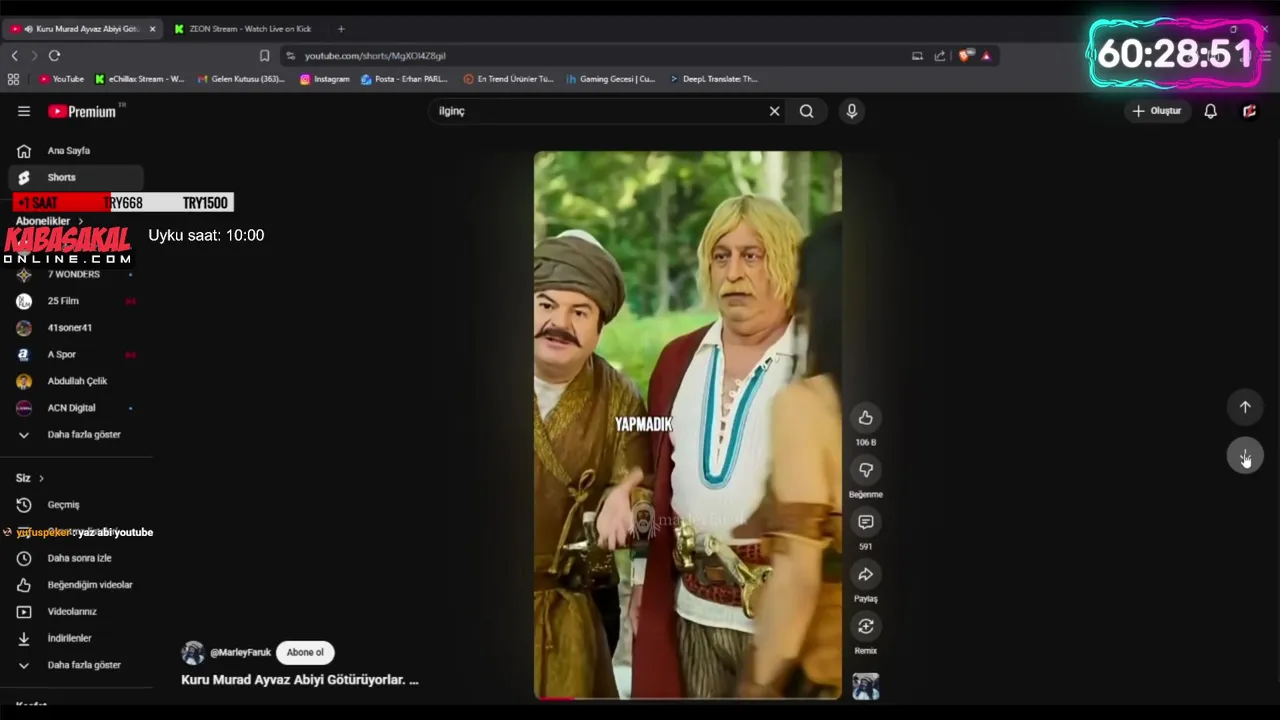
Task: Open a new browser tab
Action: 341,29
